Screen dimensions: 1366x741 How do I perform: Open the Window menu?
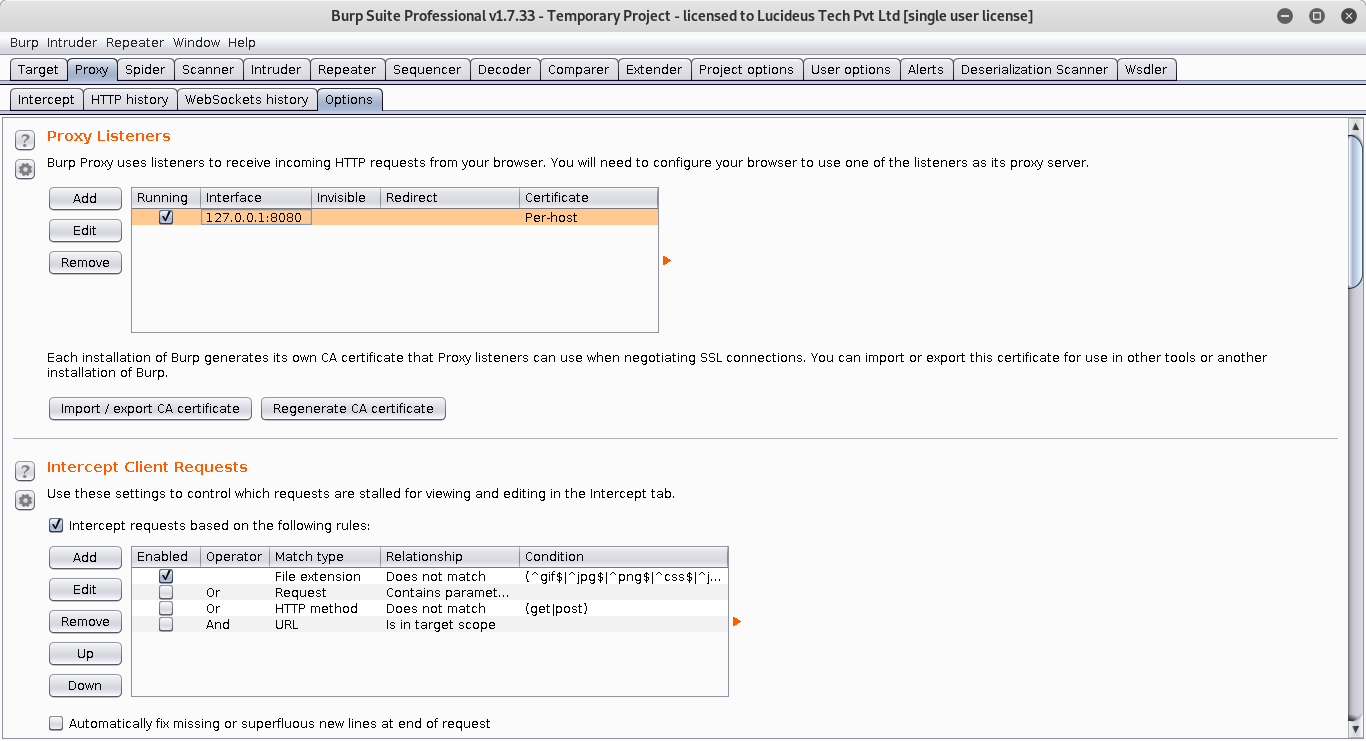(x=196, y=43)
